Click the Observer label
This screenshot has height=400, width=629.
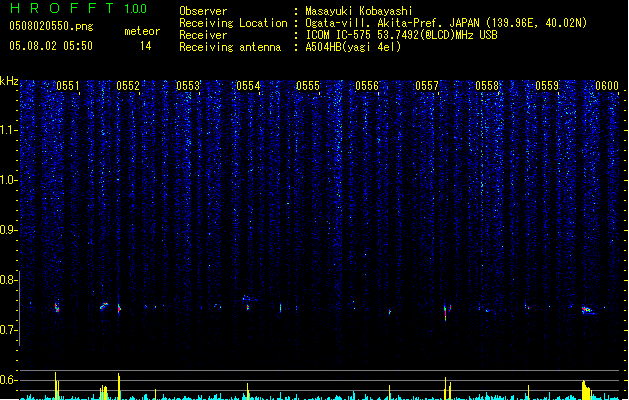coord(203,11)
